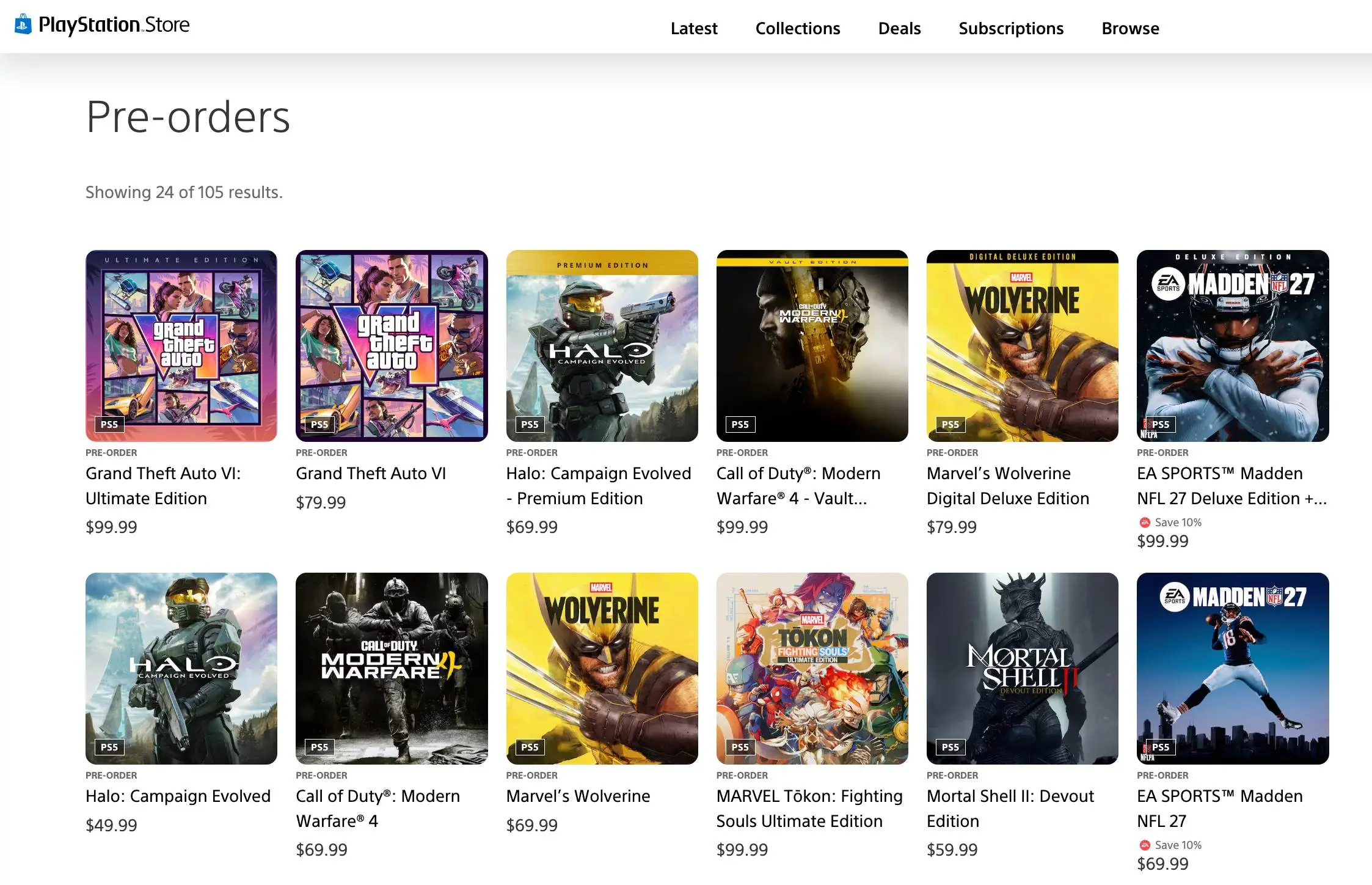The height and width of the screenshot is (885, 1372).
Task: Open Halo Campaign Evolved Premium Edition cover
Action: [x=602, y=345]
